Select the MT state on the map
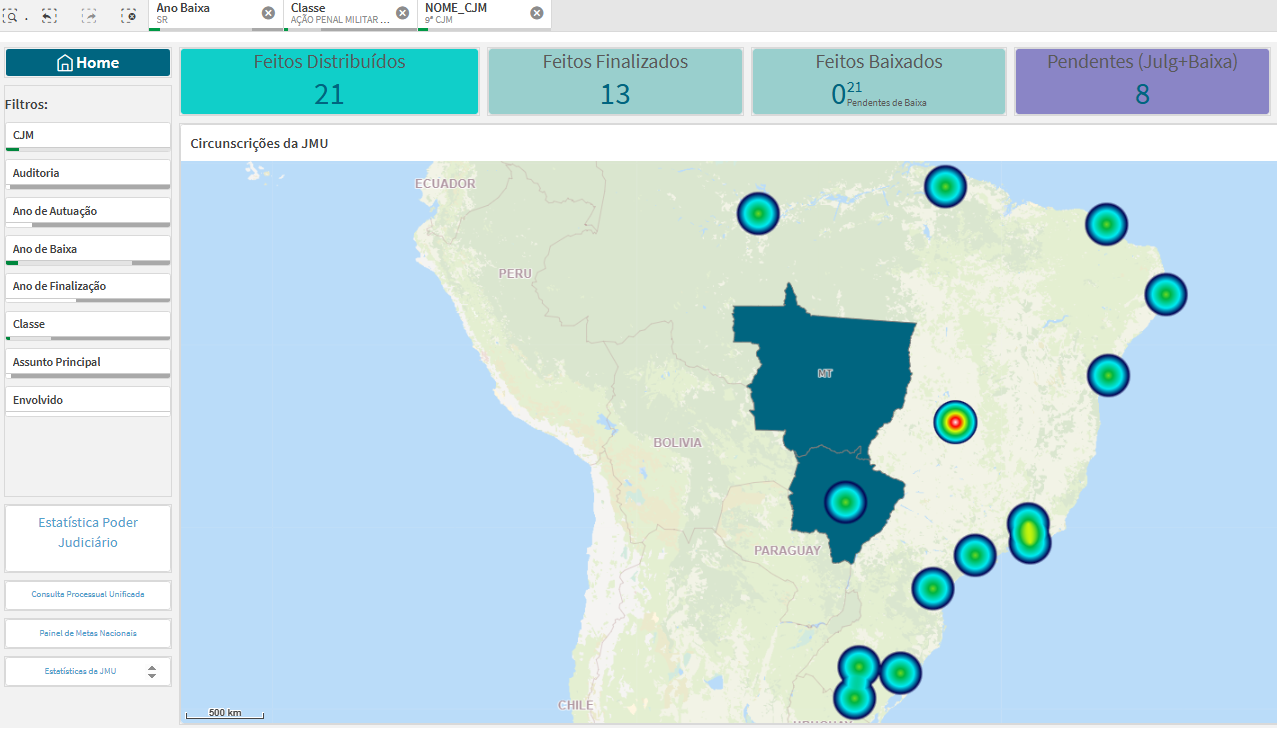Viewport: 1277px width, 731px height. point(824,374)
